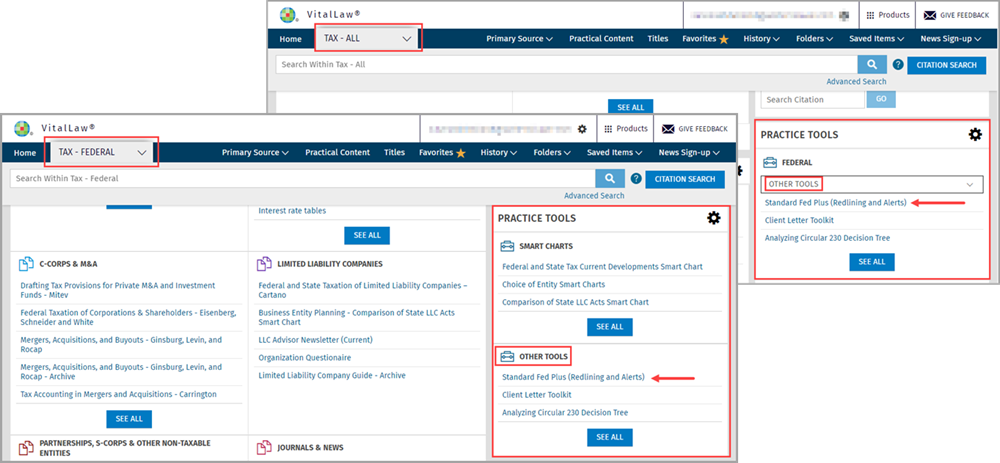Click GO button beside Search Citation
This screenshot has width=1000, height=463.
coord(881,99)
